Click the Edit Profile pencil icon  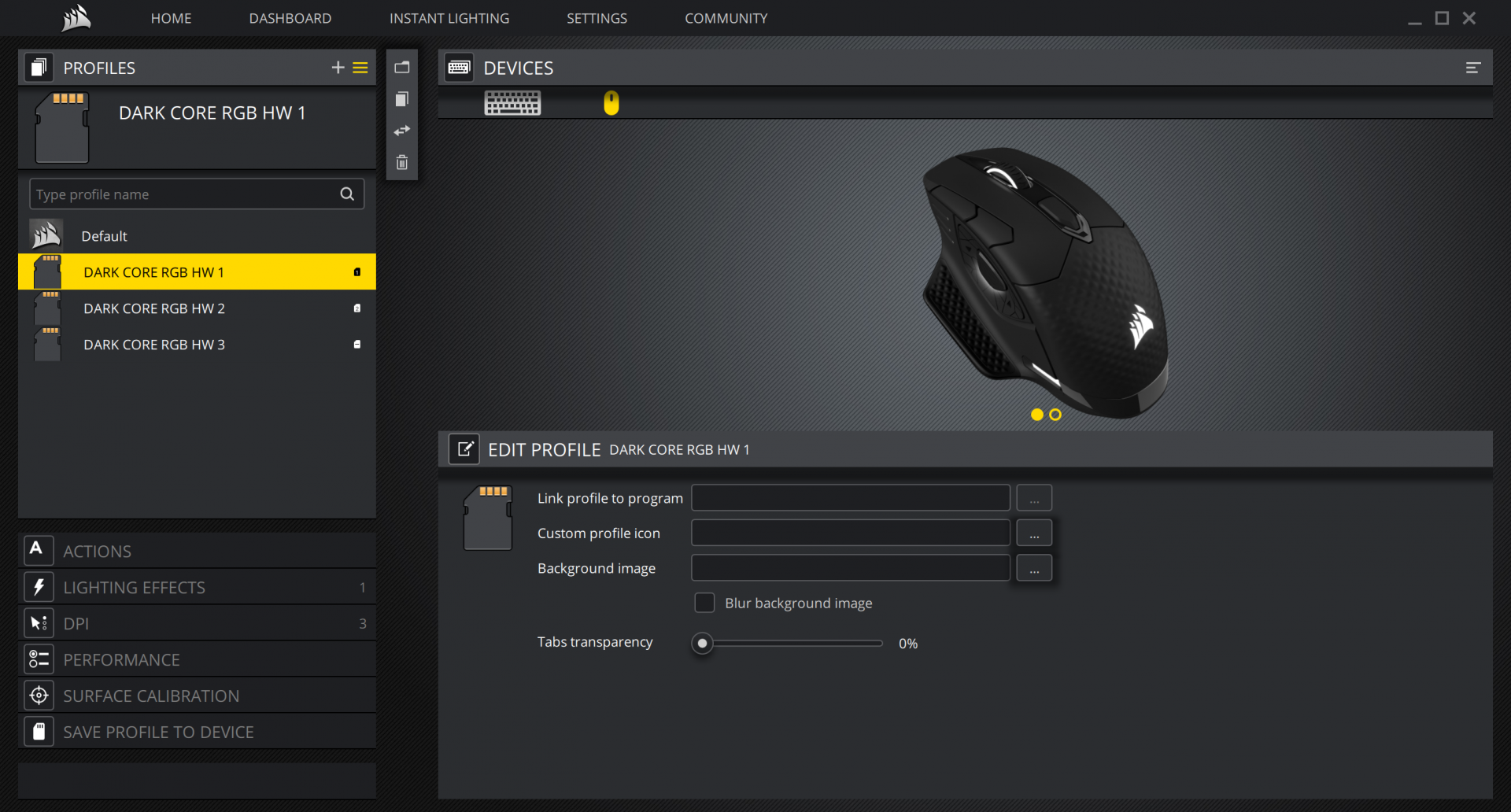click(x=464, y=449)
